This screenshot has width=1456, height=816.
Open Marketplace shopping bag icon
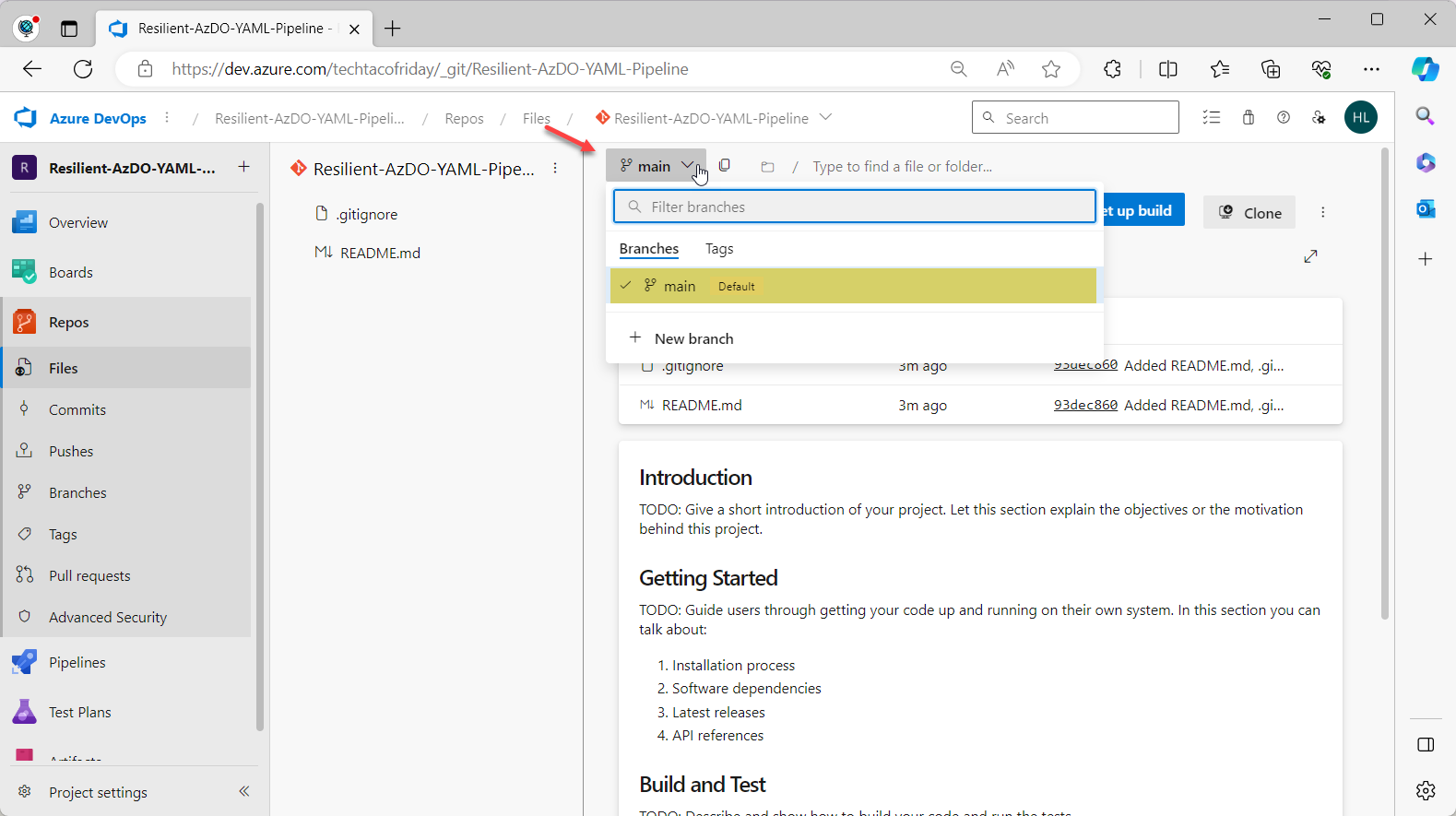coord(1249,118)
